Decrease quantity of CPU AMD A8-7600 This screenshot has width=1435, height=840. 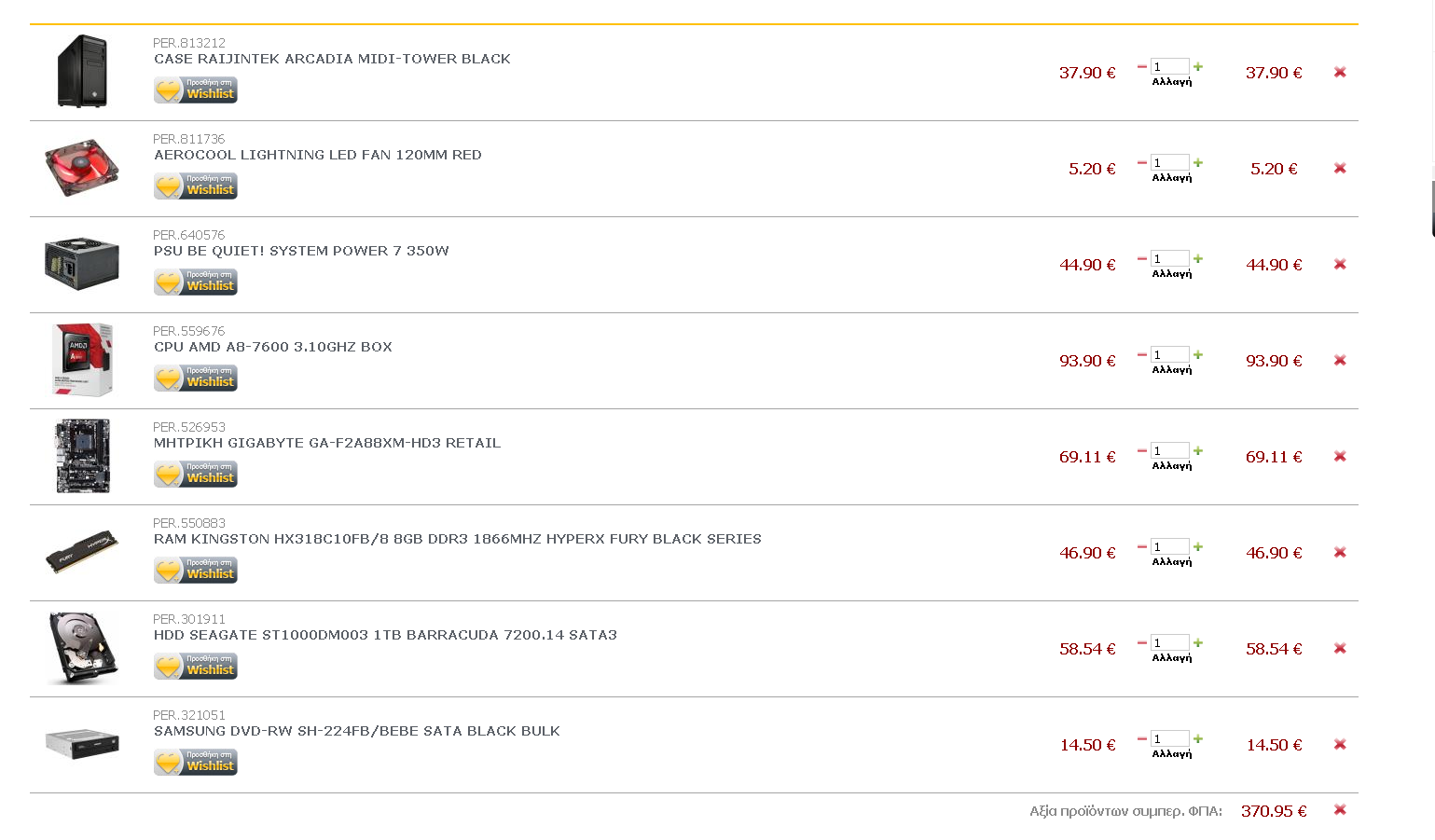(1142, 354)
